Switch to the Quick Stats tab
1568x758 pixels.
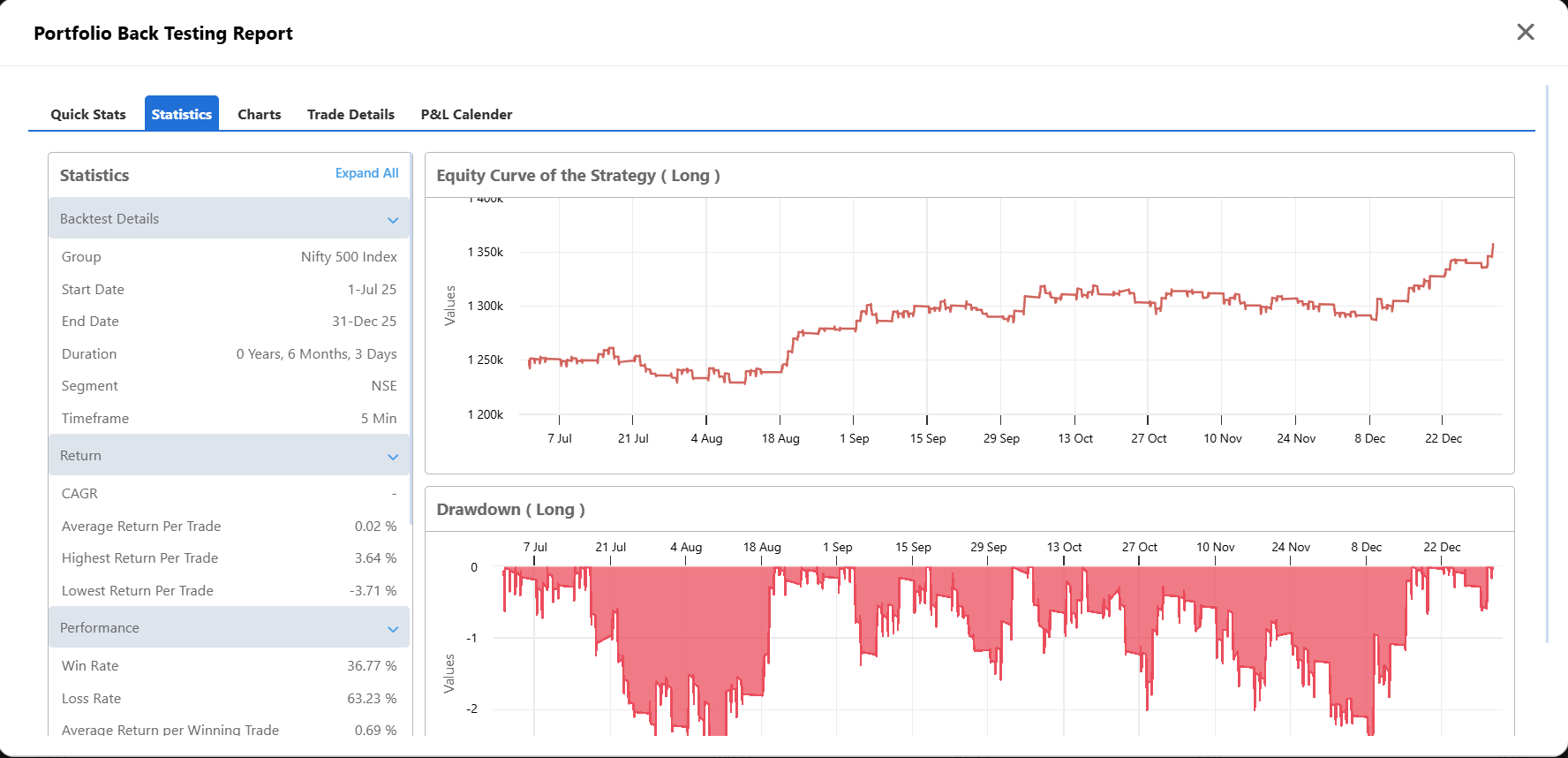click(88, 114)
